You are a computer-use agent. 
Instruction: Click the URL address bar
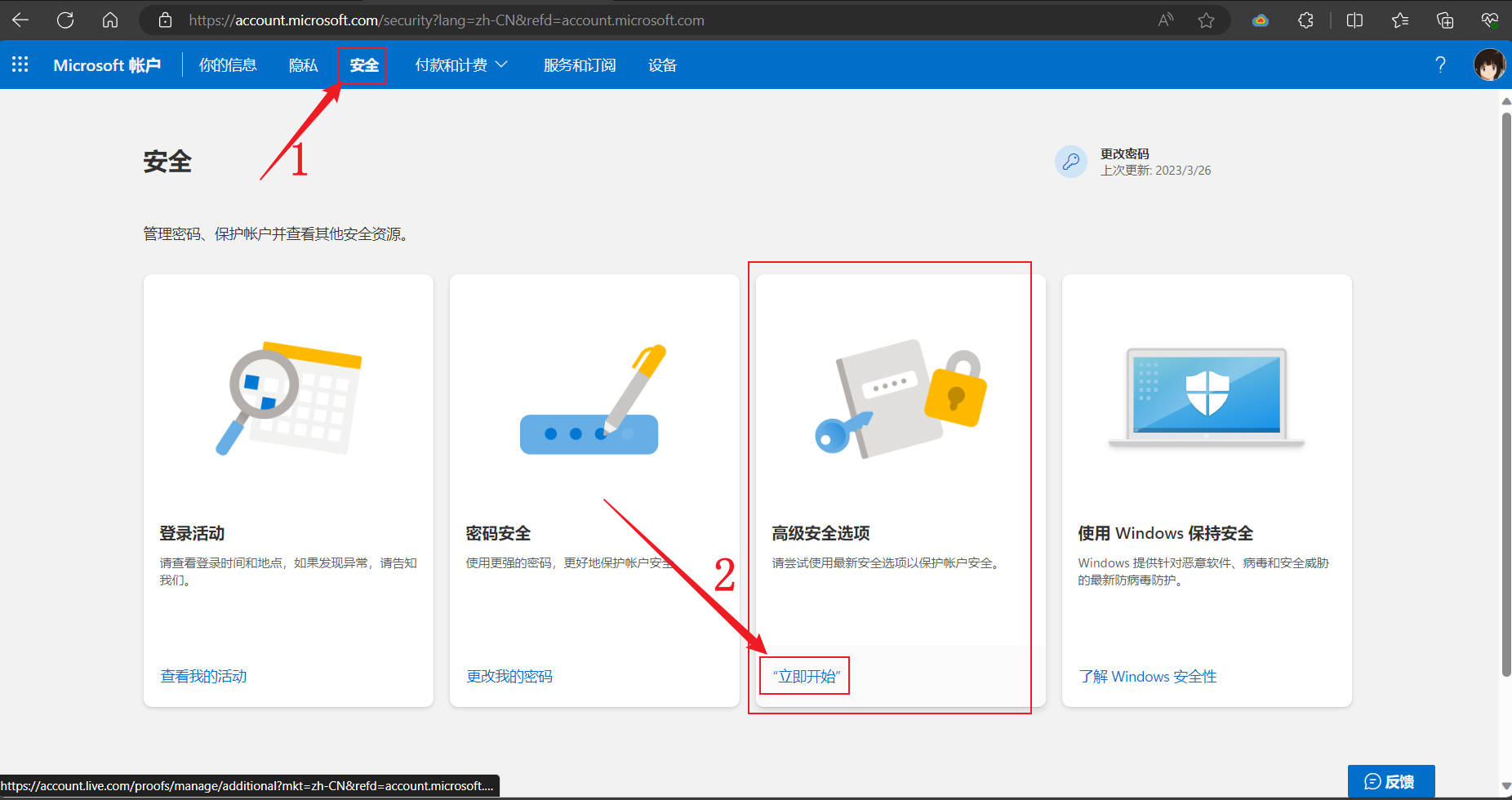point(571,20)
